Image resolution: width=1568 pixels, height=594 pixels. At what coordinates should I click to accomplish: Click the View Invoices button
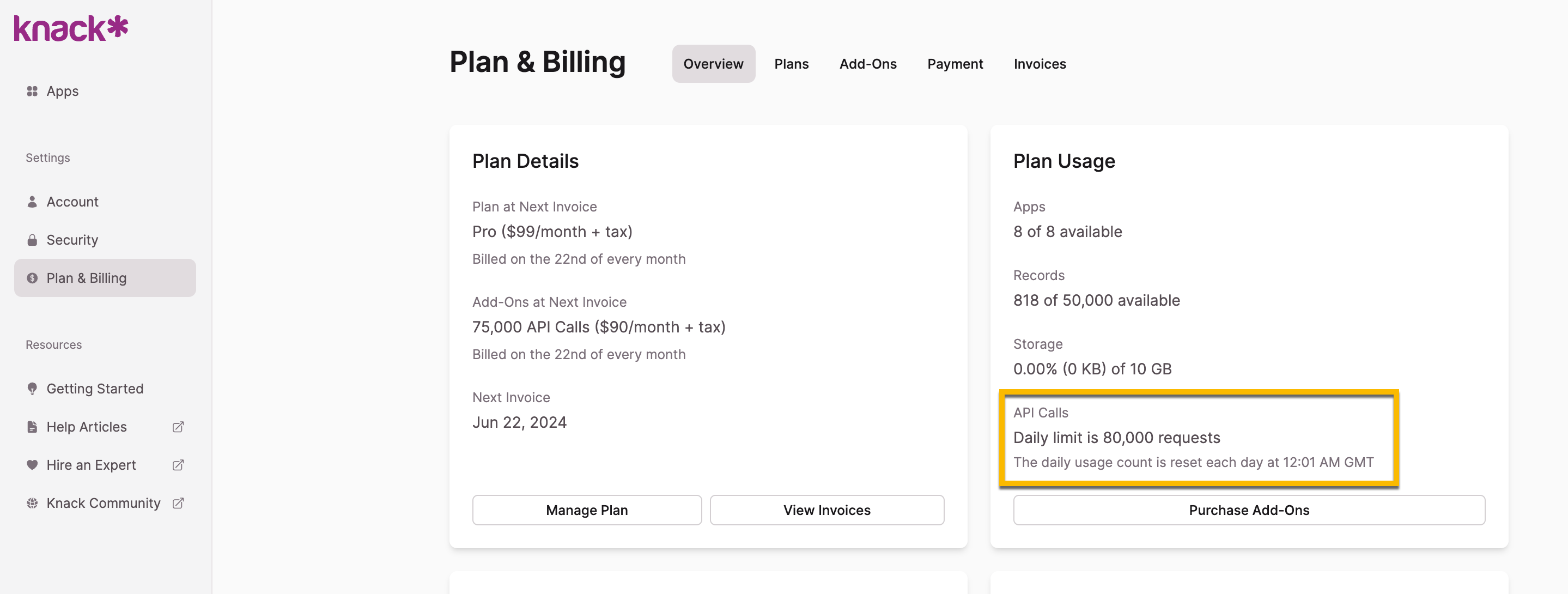[x=826, y=510]
